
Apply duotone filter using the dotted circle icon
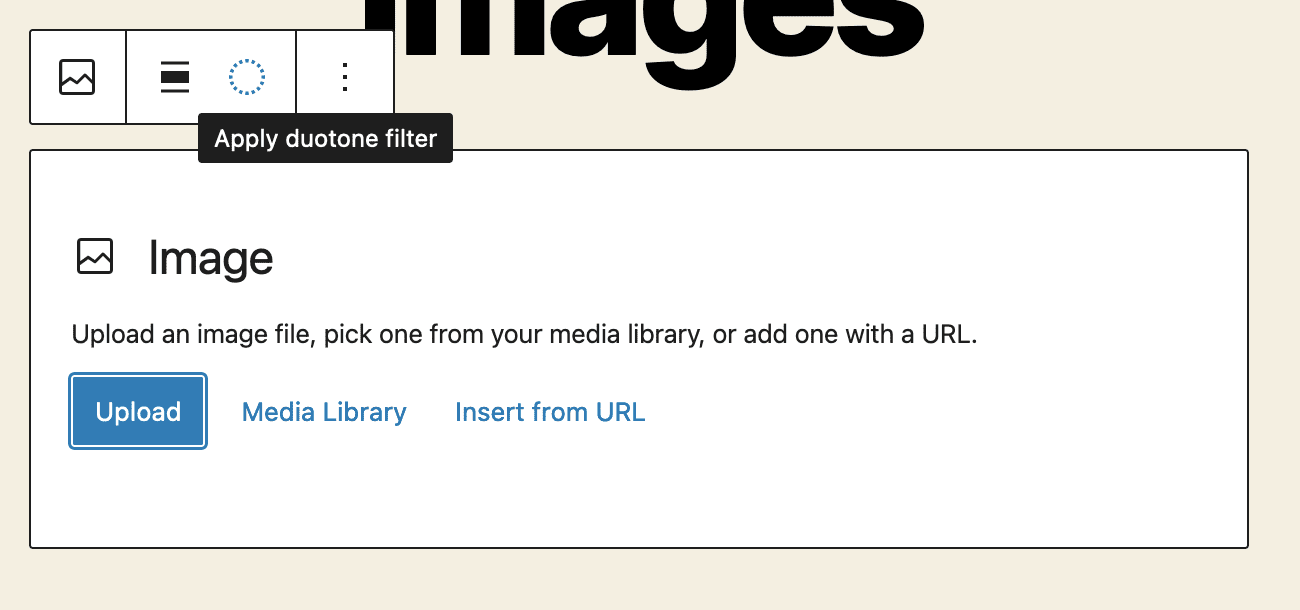(247, 77)
